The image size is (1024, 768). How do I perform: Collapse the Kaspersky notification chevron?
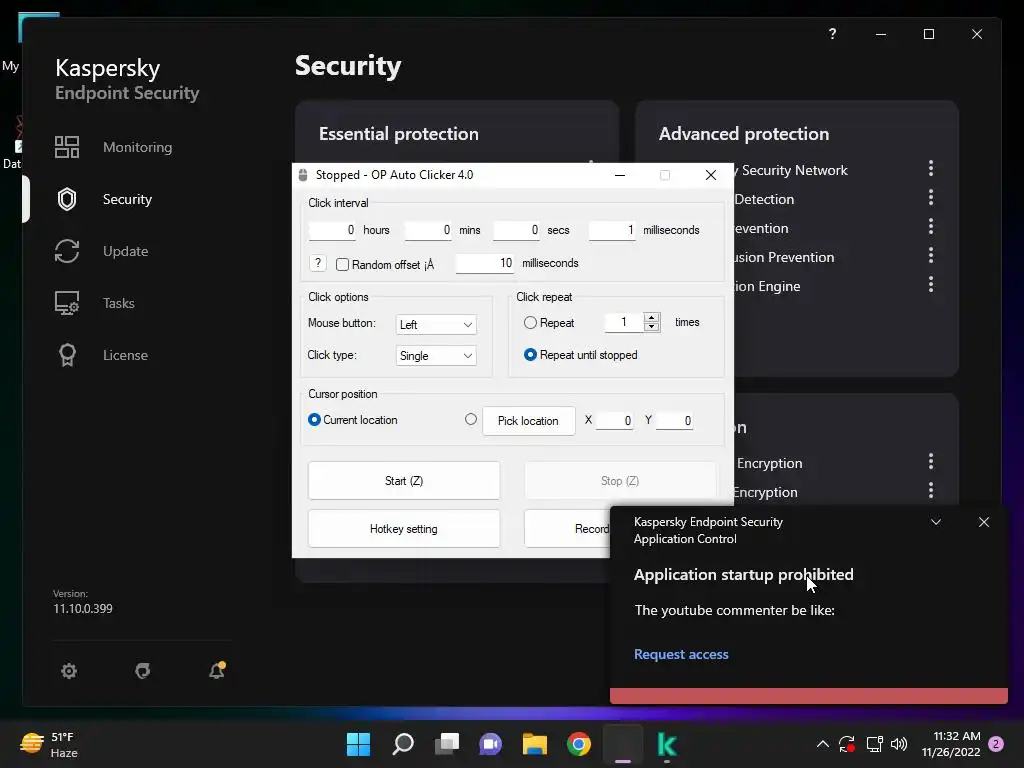(936, 522)
